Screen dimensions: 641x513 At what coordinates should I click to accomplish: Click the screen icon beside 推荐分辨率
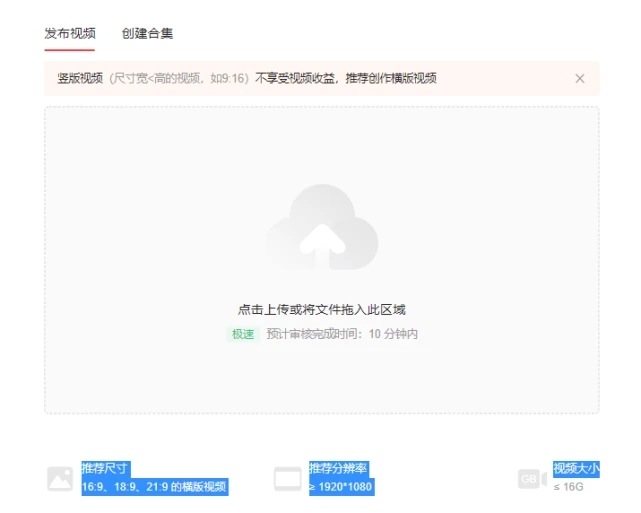[x=287, y=478]
